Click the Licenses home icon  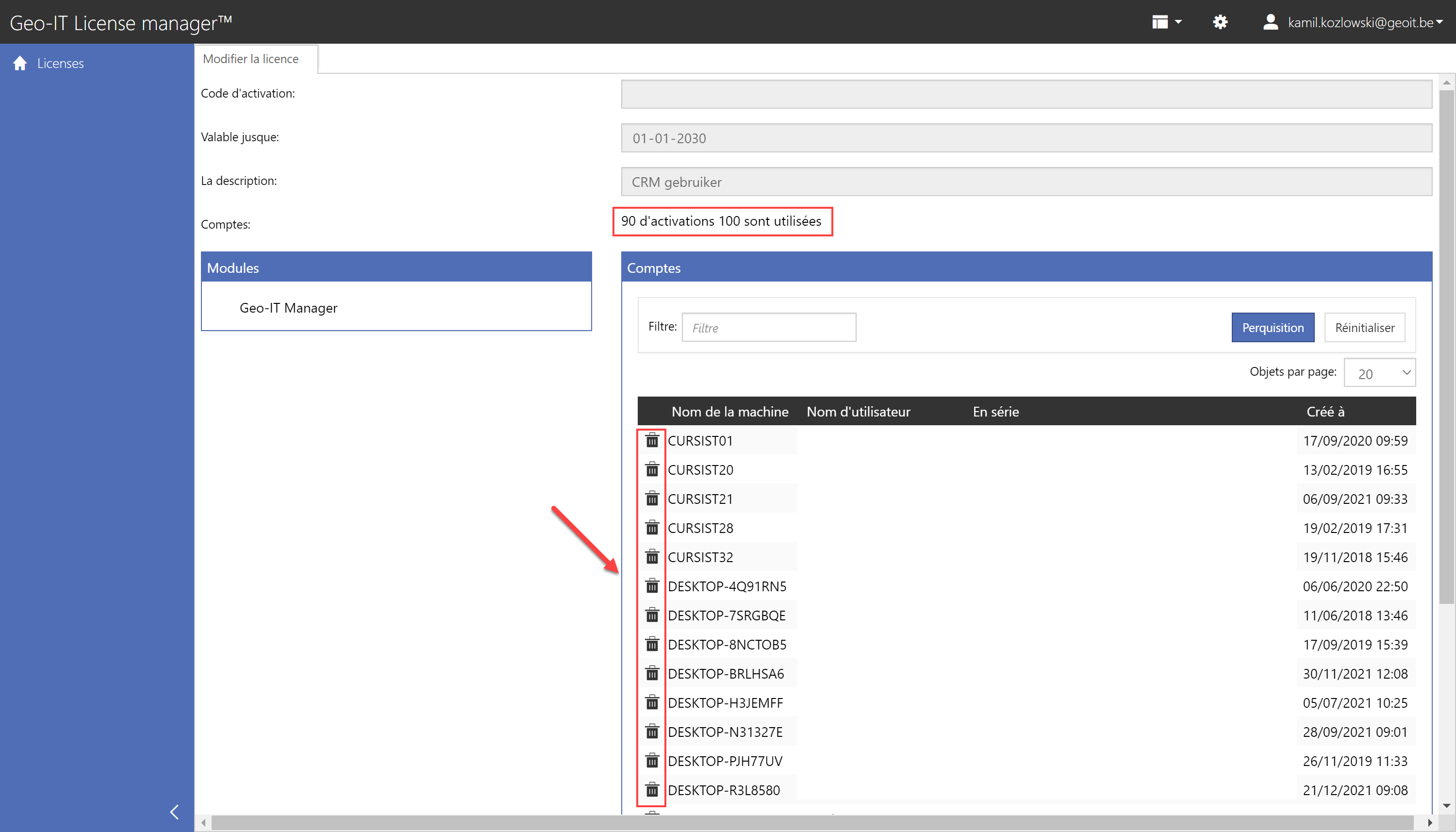tap(20, 64)
